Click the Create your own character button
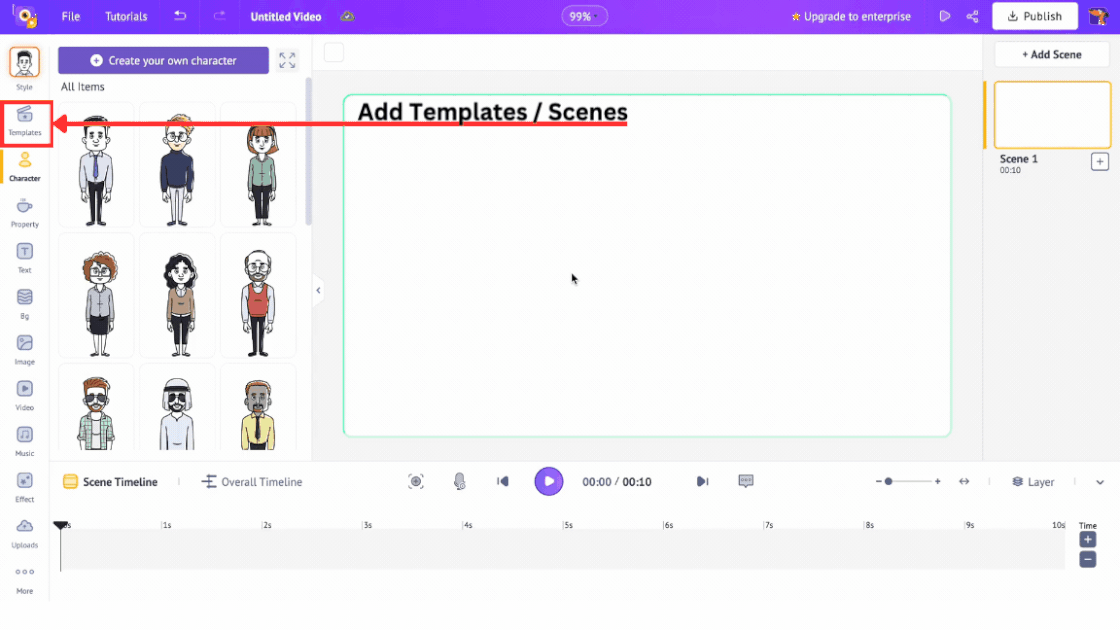The width and height of the screenshot is (1120, 630). click(163, 61)
